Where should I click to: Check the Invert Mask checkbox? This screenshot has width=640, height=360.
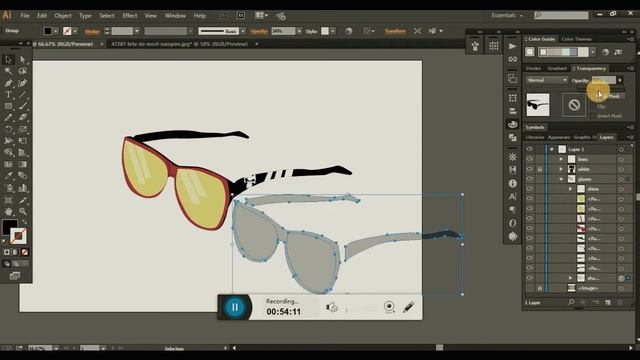(x=593, y=116)
